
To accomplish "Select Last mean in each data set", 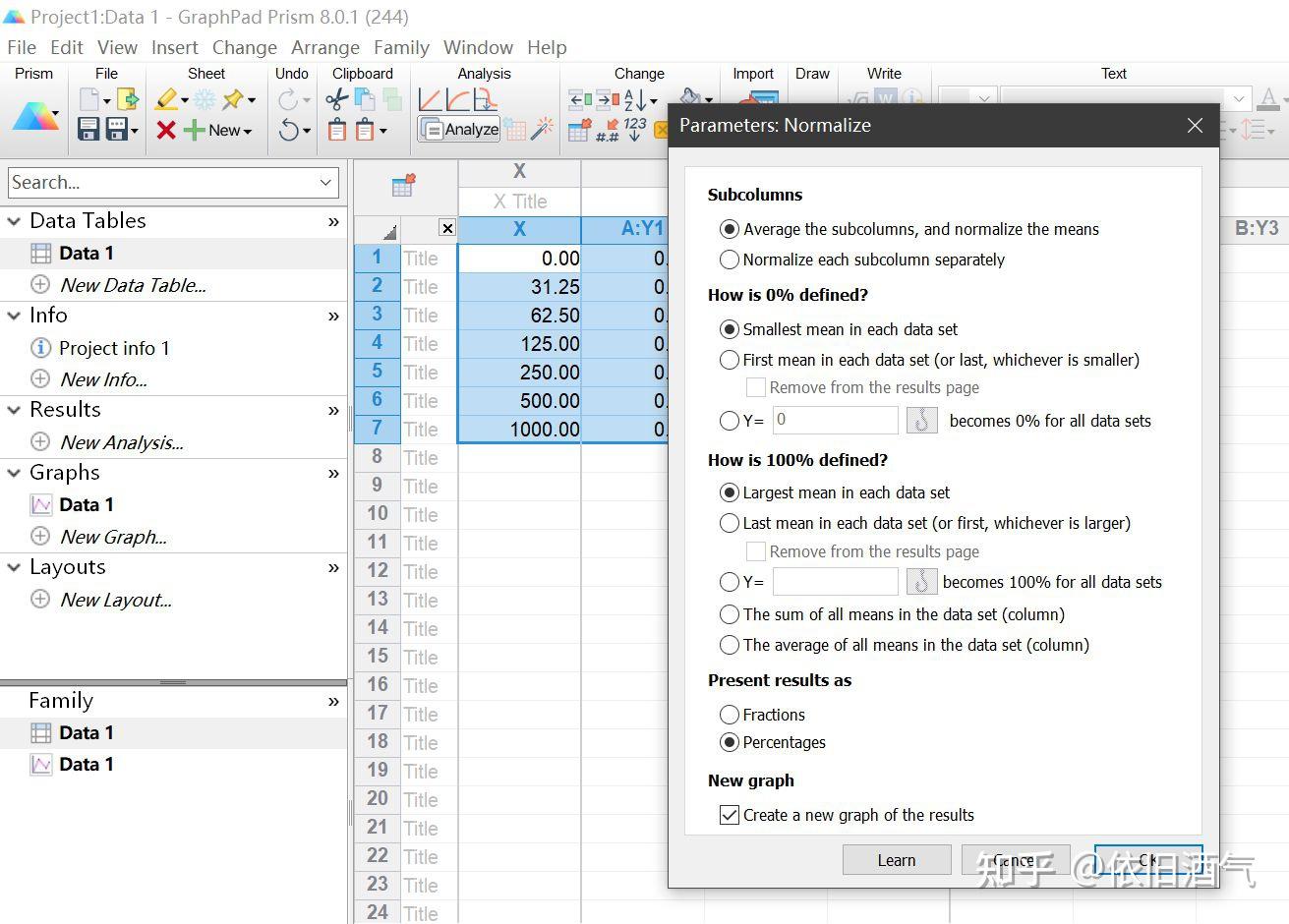I will pyautogui.click(x=730, y=523).
